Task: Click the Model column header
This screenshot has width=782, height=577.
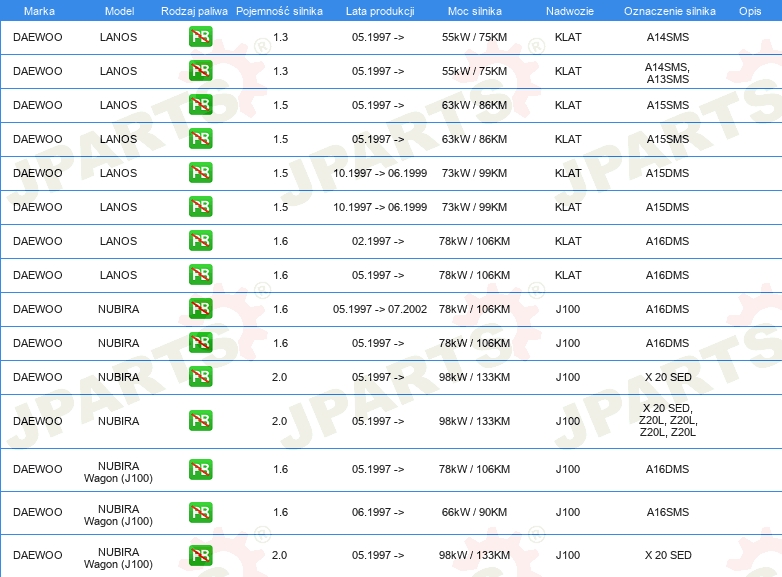Action: click(119, 11)
